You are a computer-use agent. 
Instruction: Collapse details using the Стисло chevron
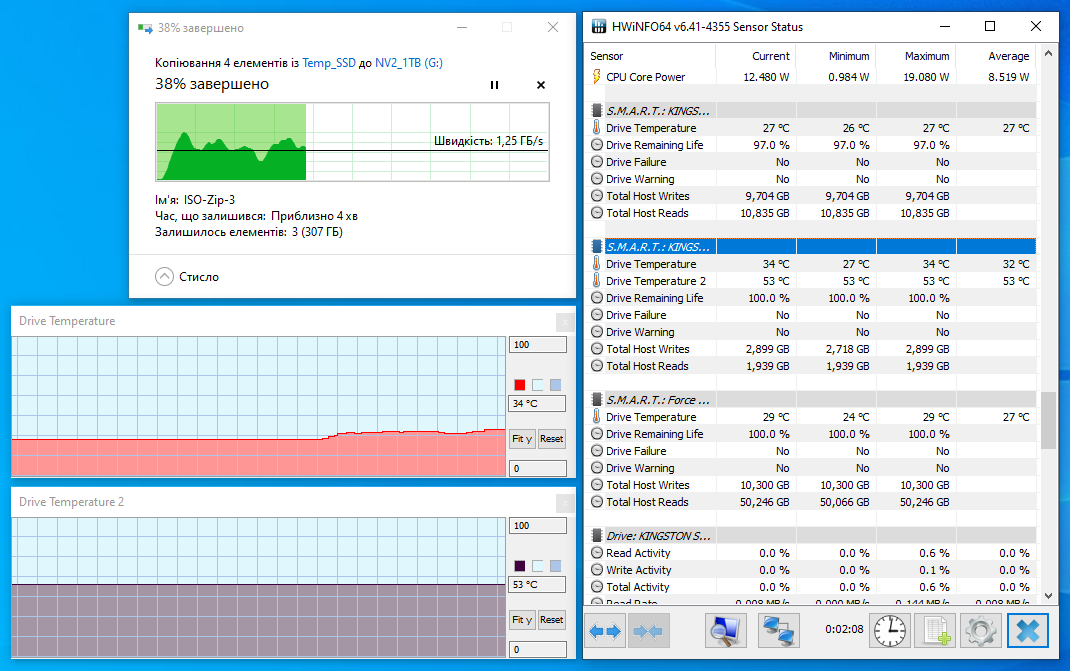(x=164, y=277)
